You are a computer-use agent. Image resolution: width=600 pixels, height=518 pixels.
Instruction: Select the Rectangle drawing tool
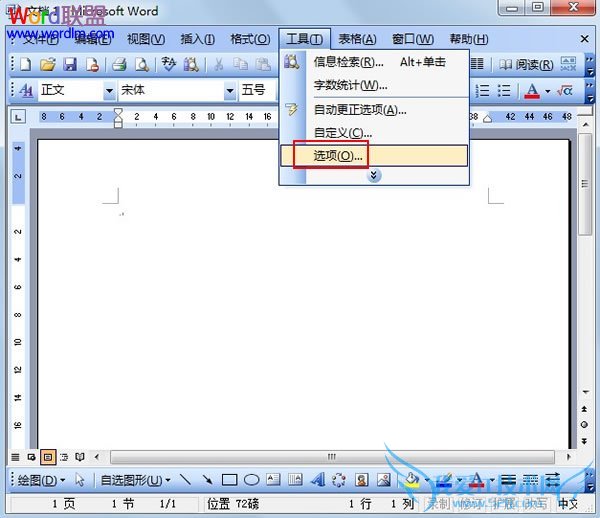[x=229, y=479]
